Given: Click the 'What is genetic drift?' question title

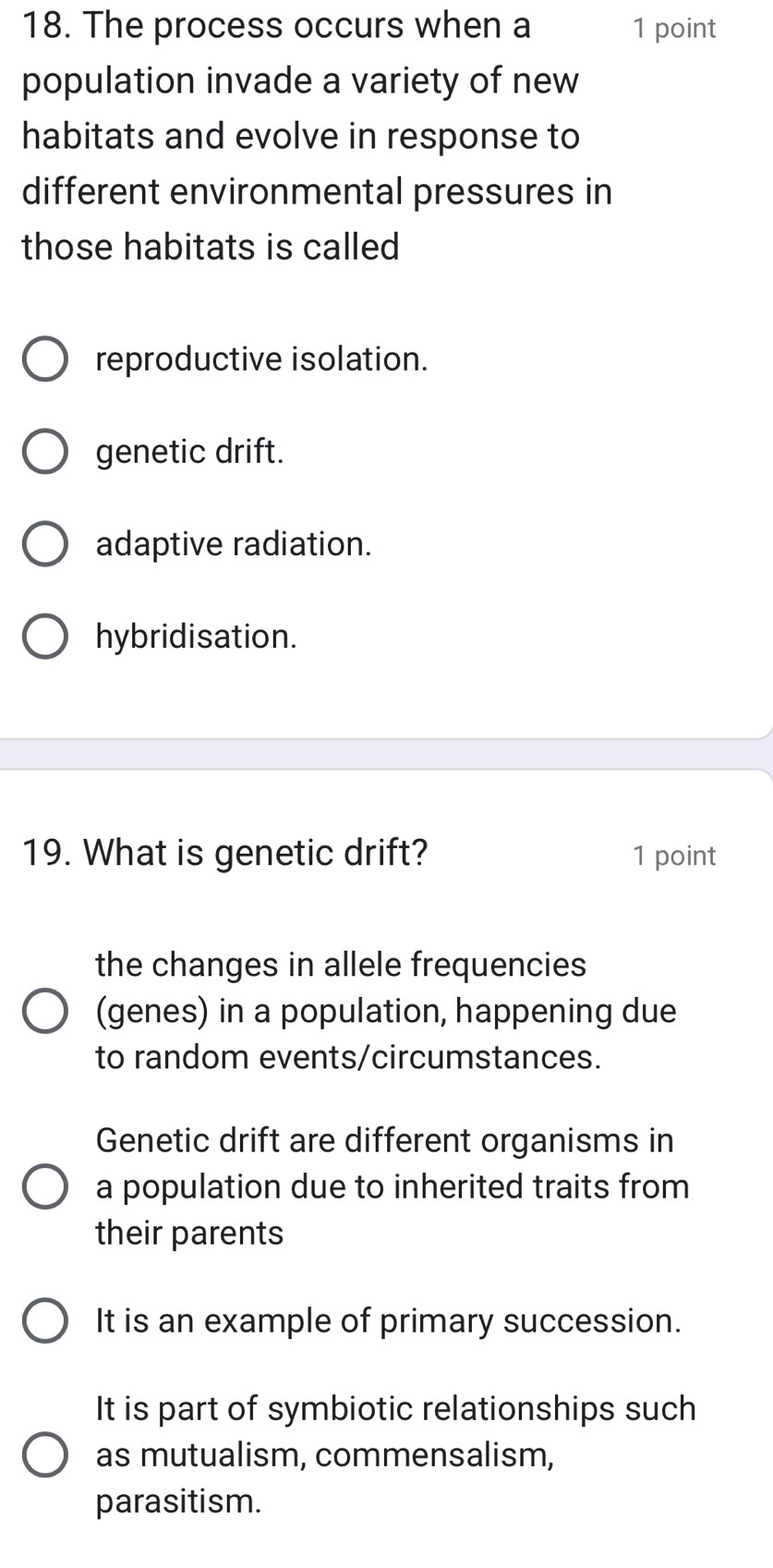Looking at the screenshot, I should [256, 852].
